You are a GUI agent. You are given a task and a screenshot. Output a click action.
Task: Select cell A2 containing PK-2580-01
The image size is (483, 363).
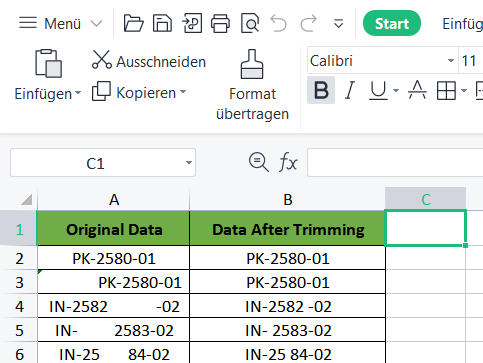[x=113, y=258]
